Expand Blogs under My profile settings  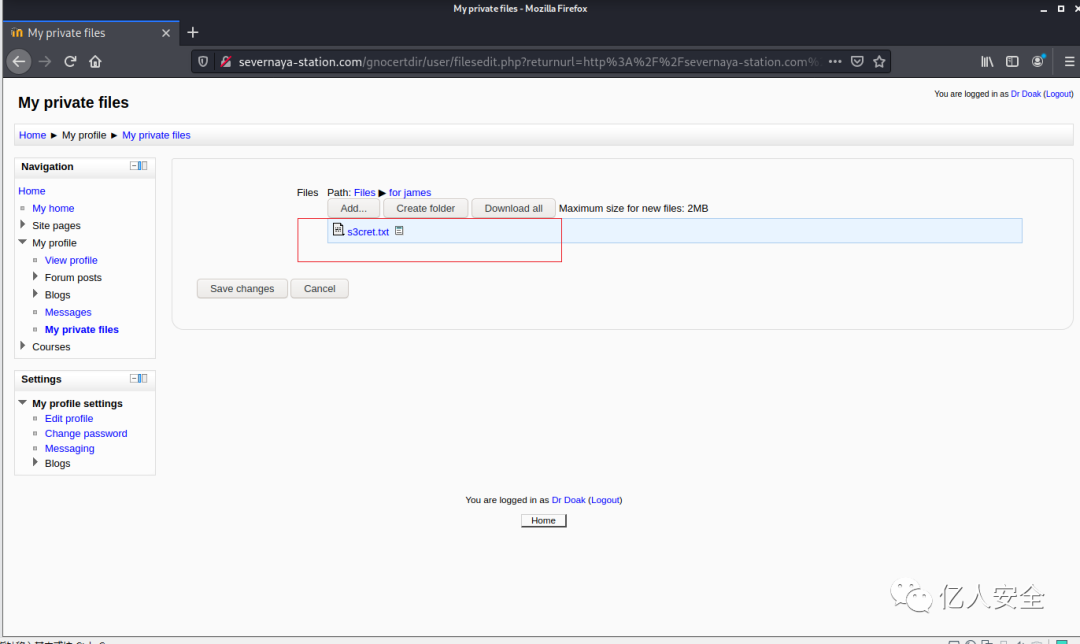point(35,462)
